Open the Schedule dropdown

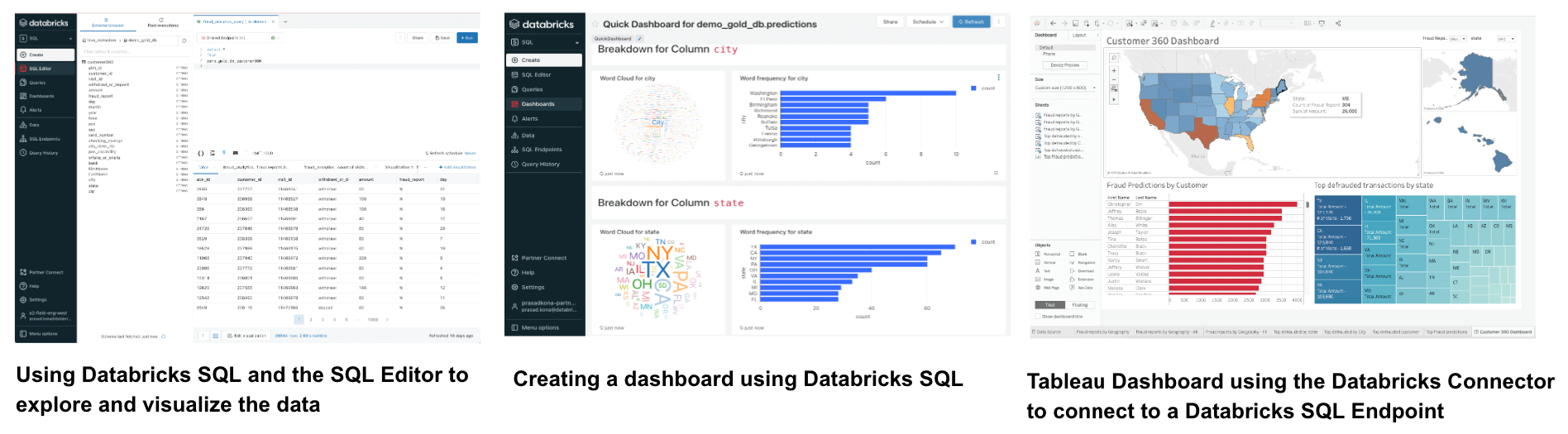pyautogui.click(x=928, y=22)
